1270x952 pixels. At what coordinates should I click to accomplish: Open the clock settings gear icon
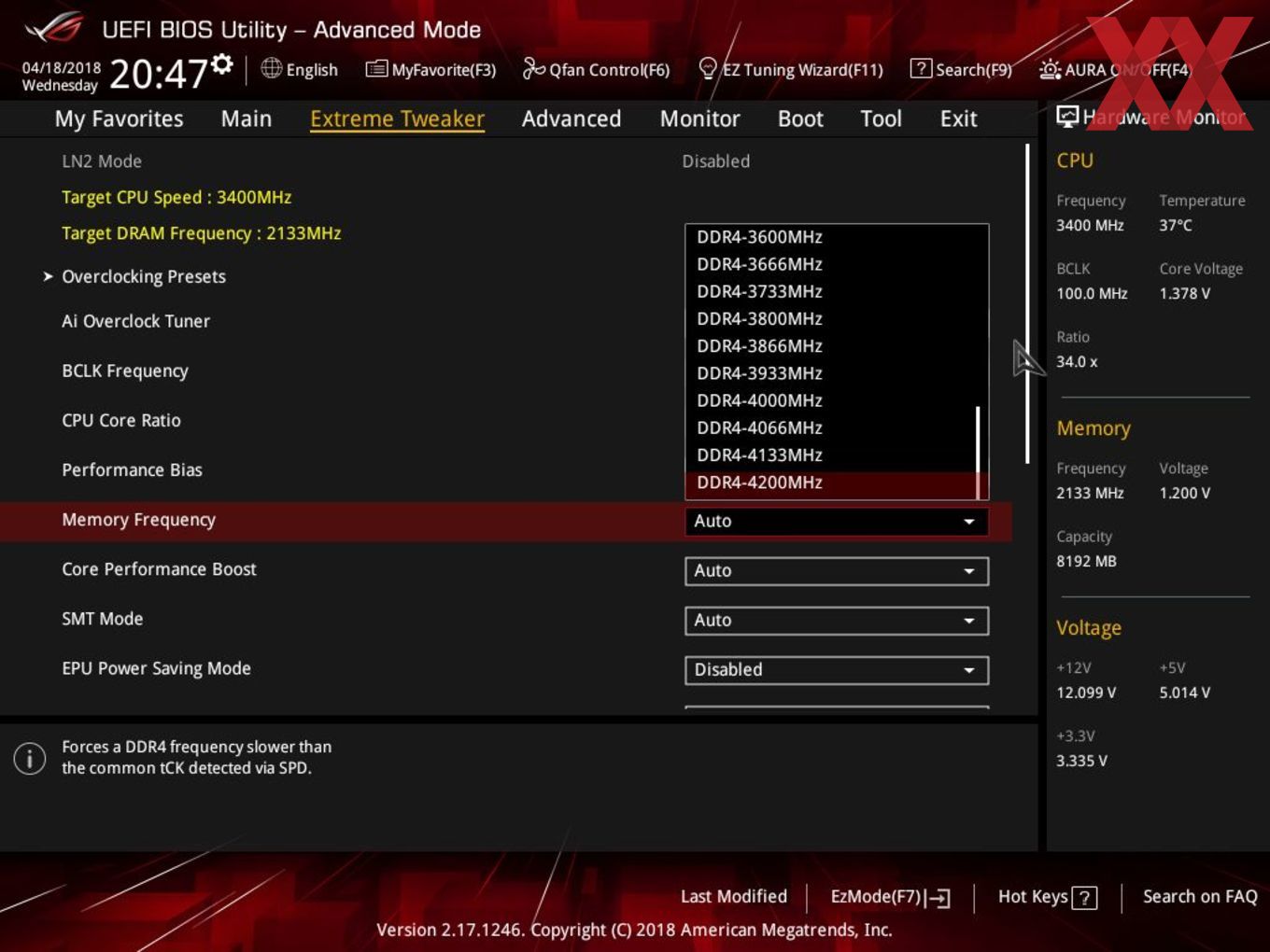(x=222, y=64)
